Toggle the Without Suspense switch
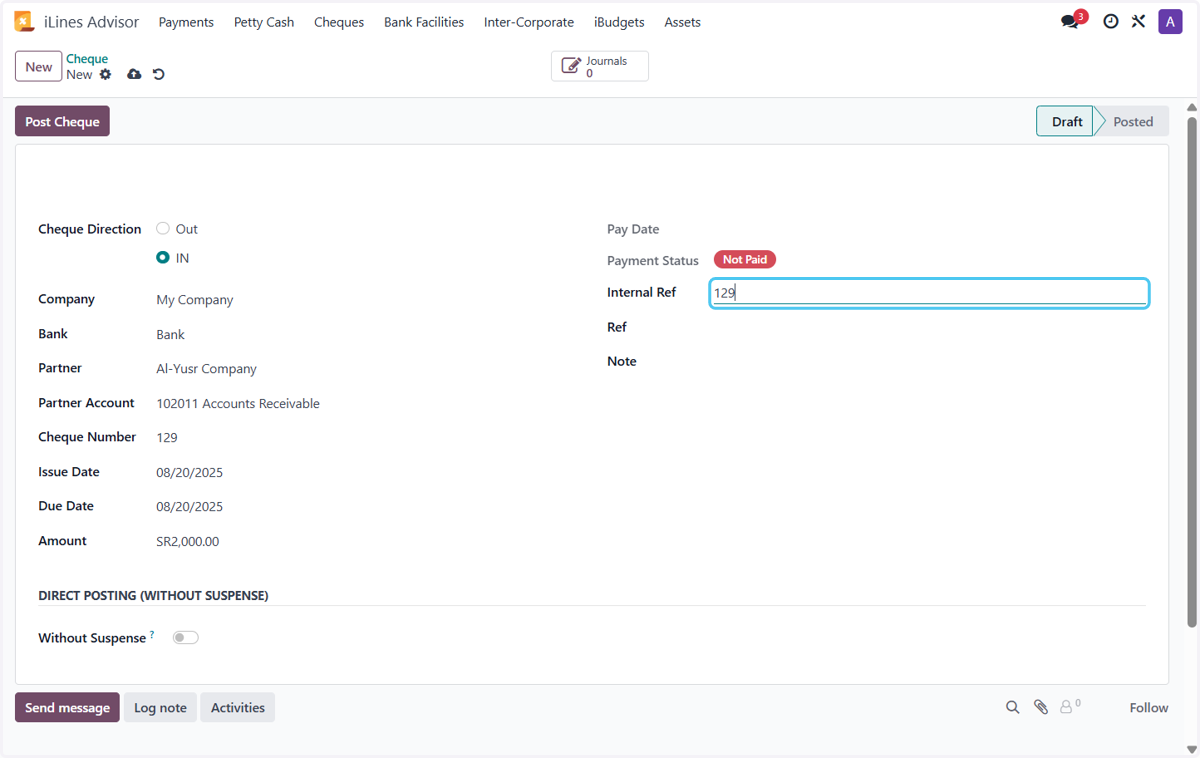 click(x=186, y=637)
